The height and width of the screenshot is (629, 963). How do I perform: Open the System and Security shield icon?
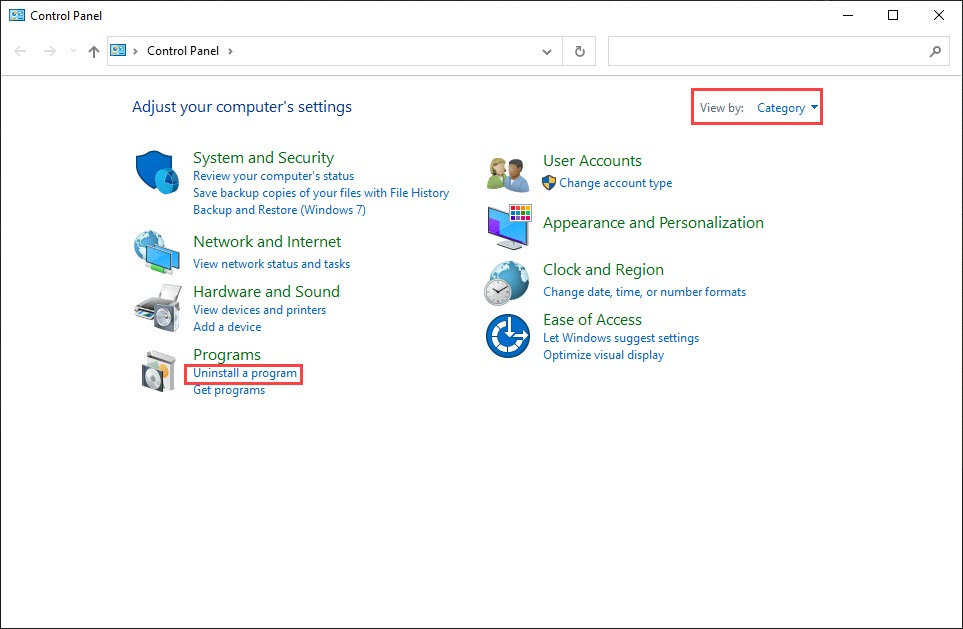(x=157, y=172)
